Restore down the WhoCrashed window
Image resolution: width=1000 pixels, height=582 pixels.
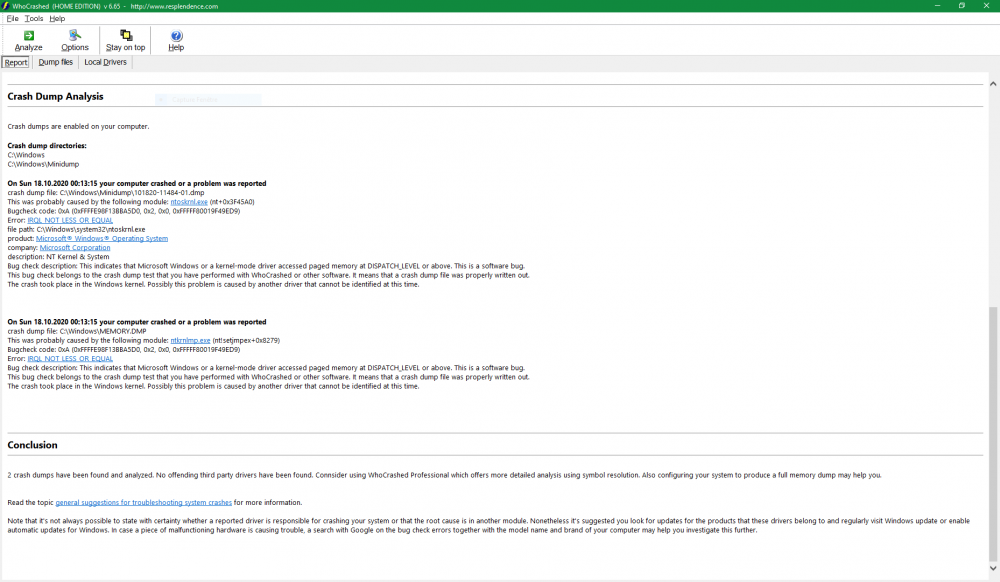962,6
